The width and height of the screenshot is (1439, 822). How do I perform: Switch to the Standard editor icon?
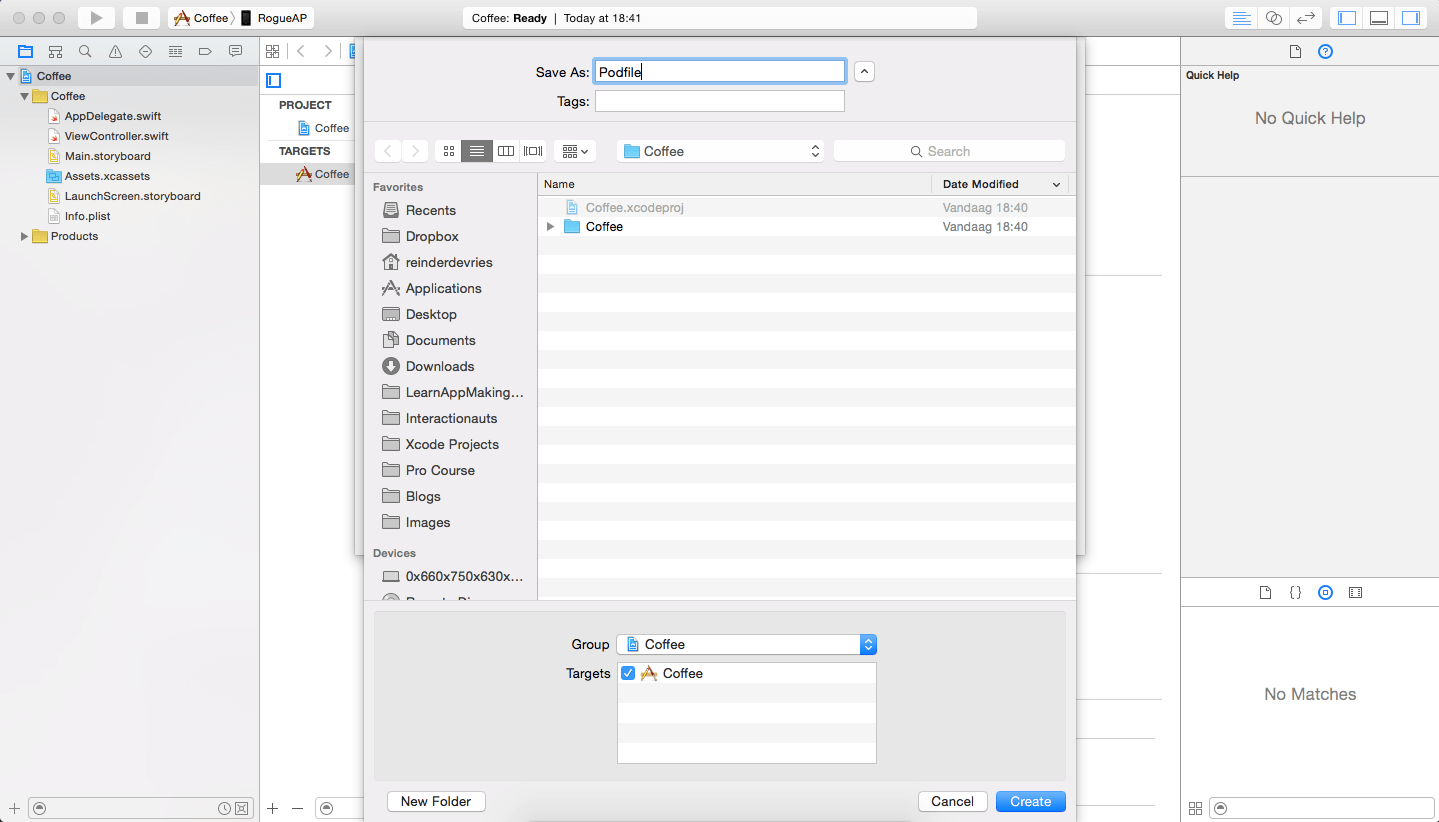point(1242,18)
